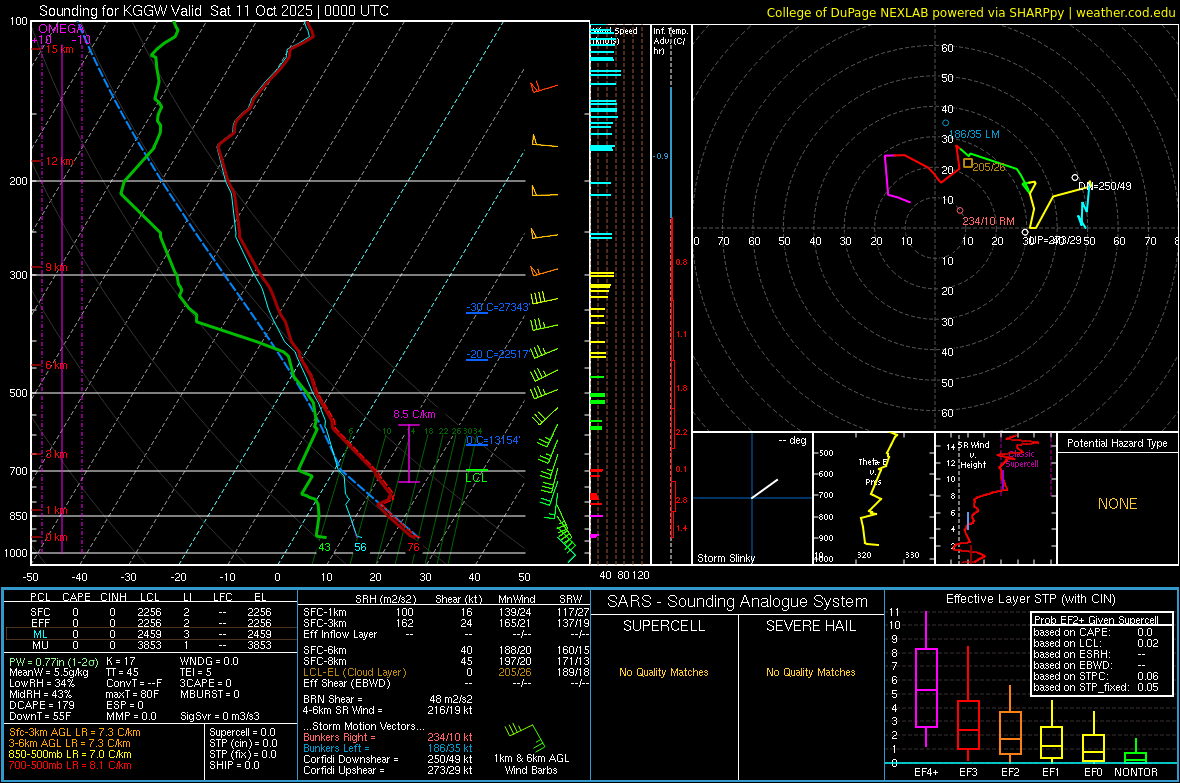Click the Supercell = 0.0 composite value
Image resolution: width=1180 pixels, height=783 pixels.
(242, 732)
